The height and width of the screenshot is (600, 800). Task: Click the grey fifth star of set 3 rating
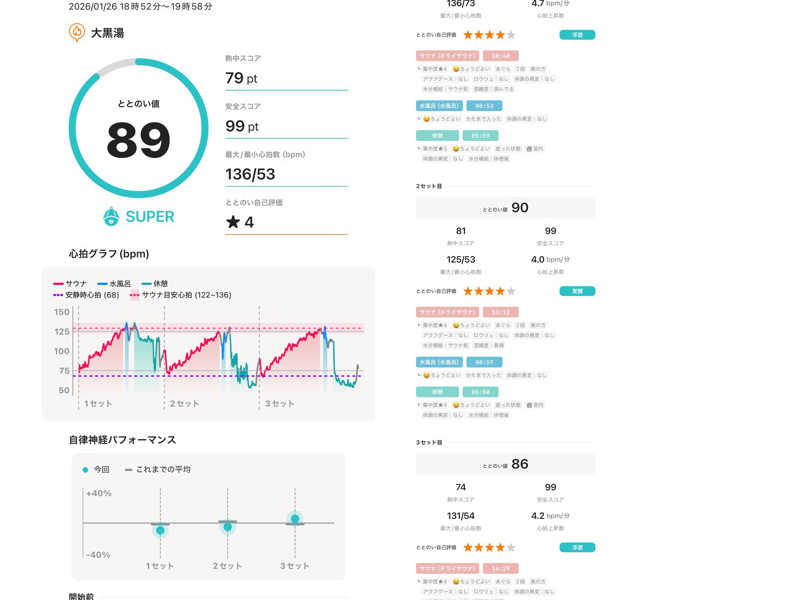[x=511, y=547]
